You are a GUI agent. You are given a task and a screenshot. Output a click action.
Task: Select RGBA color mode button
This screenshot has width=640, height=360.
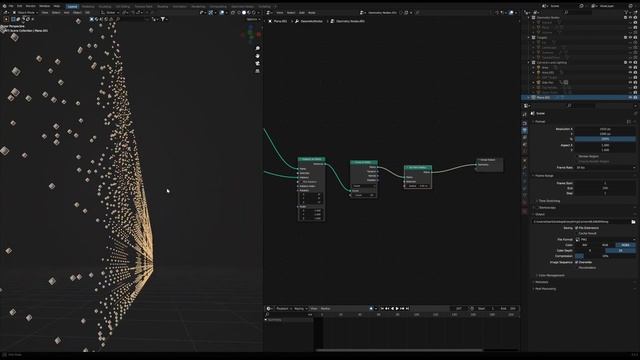pos(625,245)
